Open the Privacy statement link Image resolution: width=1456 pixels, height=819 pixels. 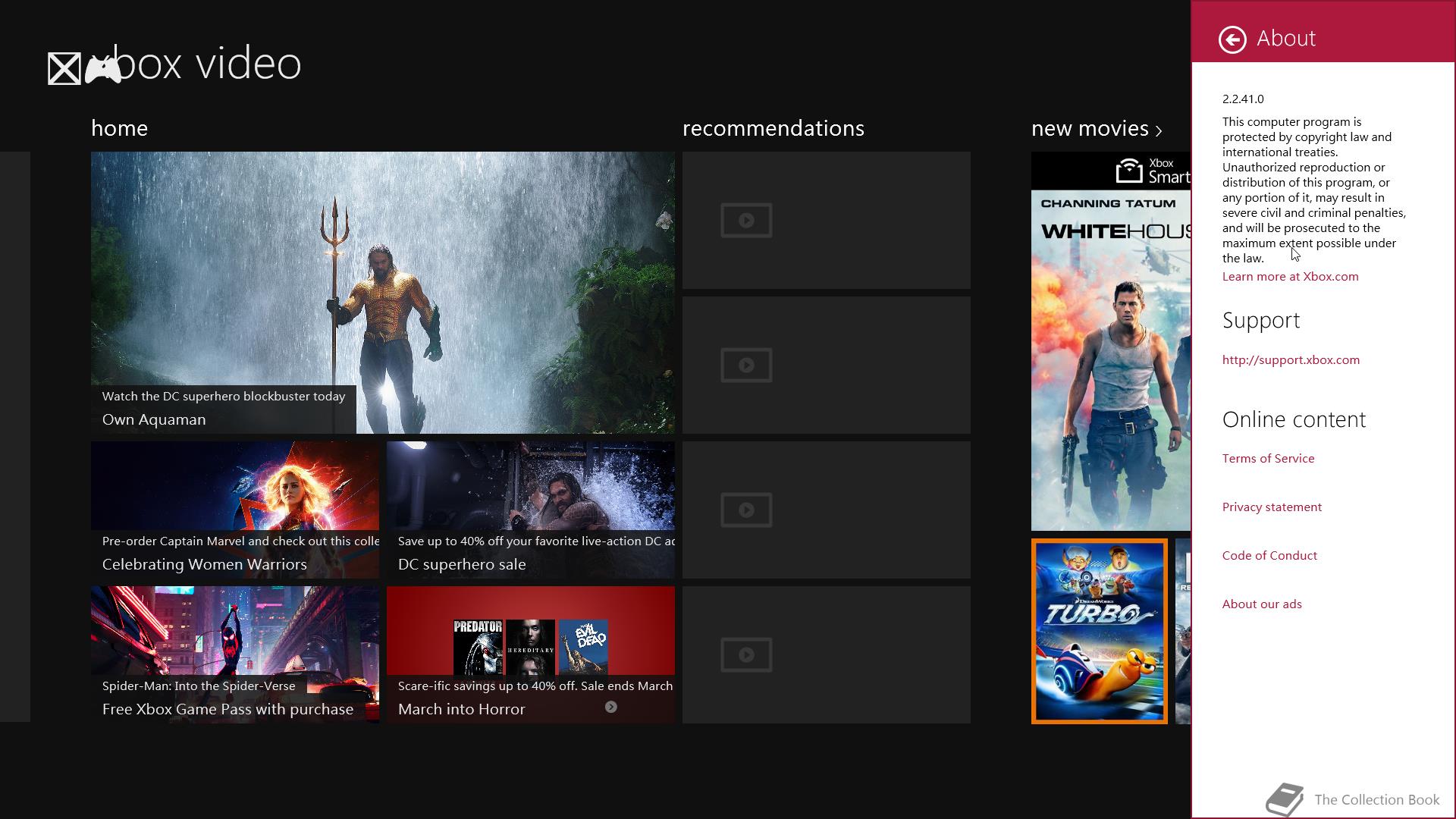(x=1272, y=507)
